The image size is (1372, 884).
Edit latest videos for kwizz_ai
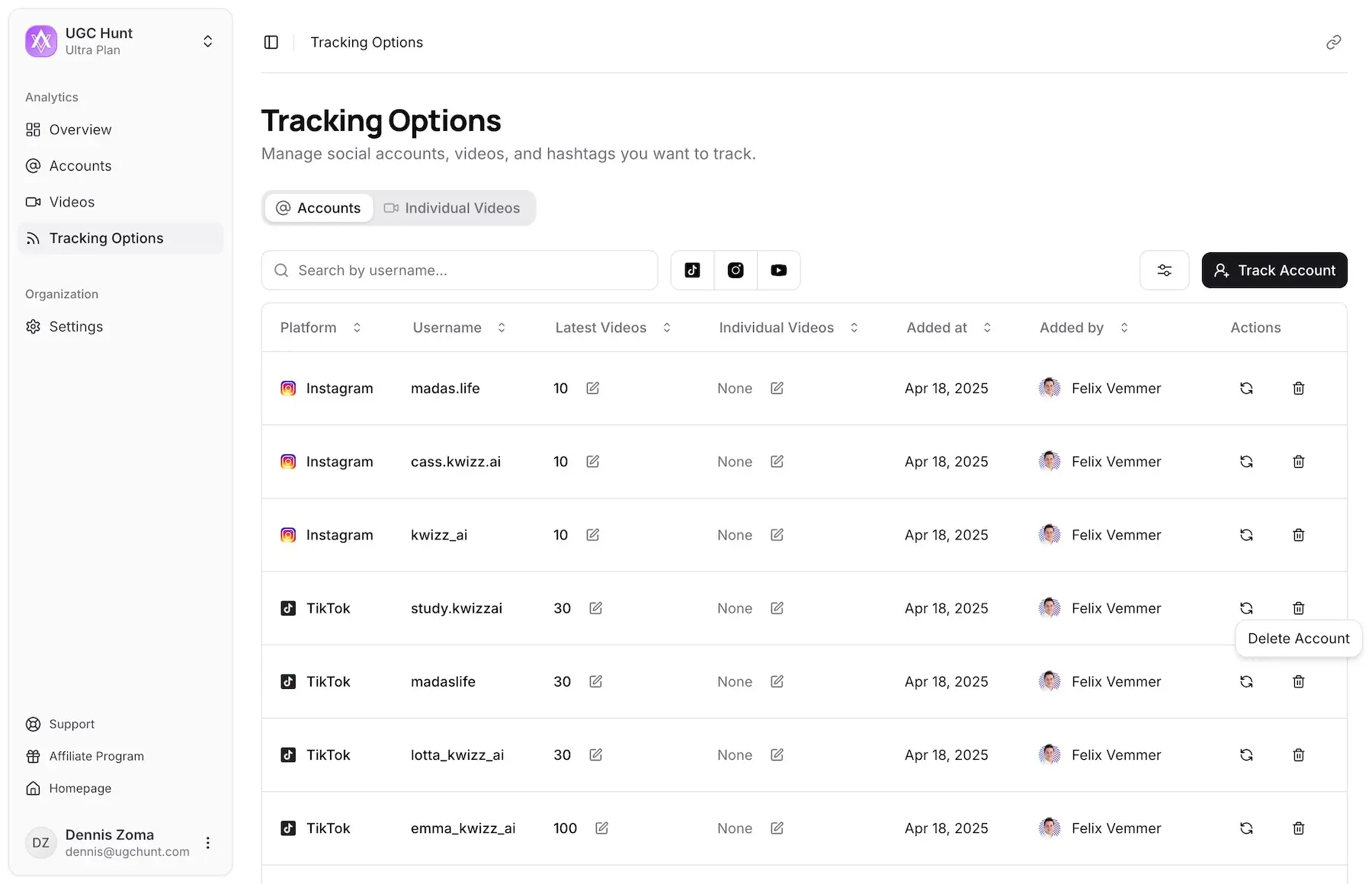click(592, 535)
